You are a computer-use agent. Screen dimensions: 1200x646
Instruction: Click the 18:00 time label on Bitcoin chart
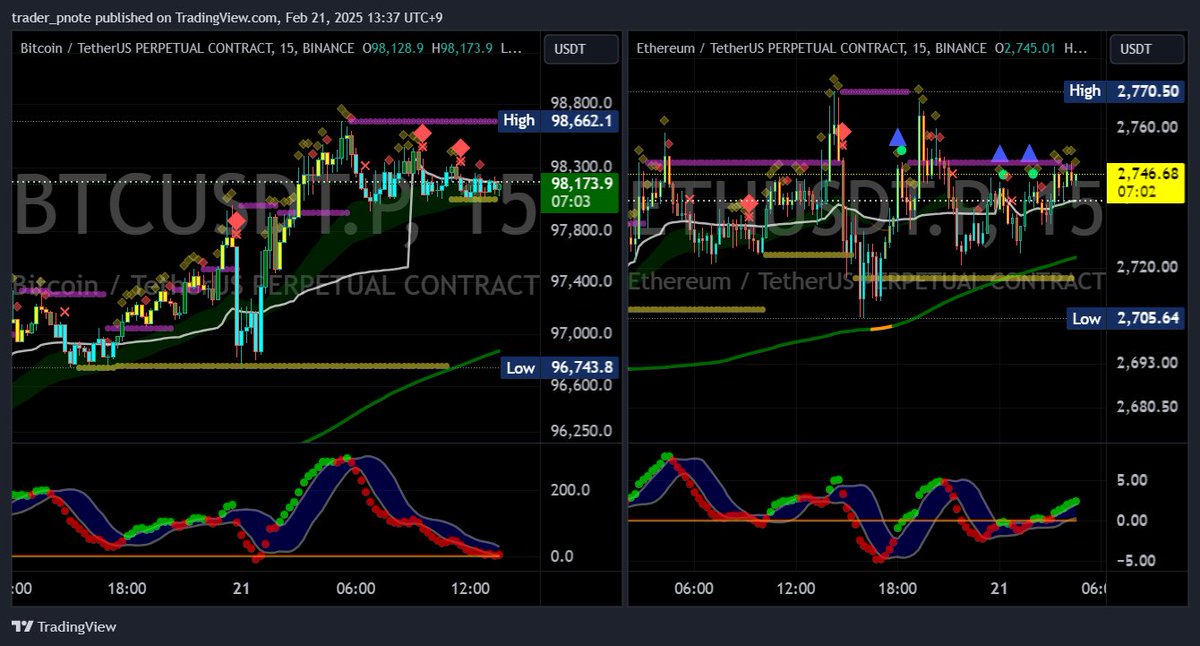[128, 588]
